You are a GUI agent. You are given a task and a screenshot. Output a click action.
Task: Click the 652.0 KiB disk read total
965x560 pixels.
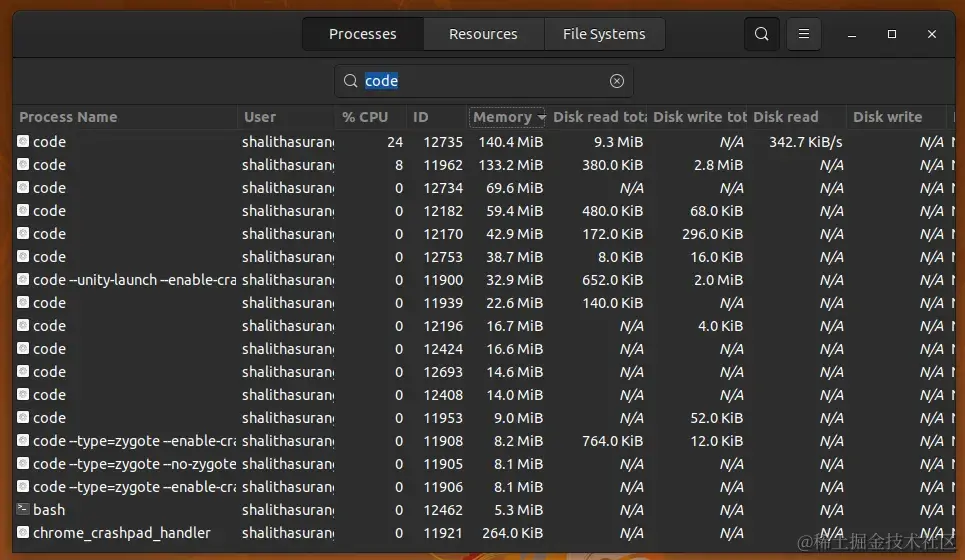(x=612, y=280)
